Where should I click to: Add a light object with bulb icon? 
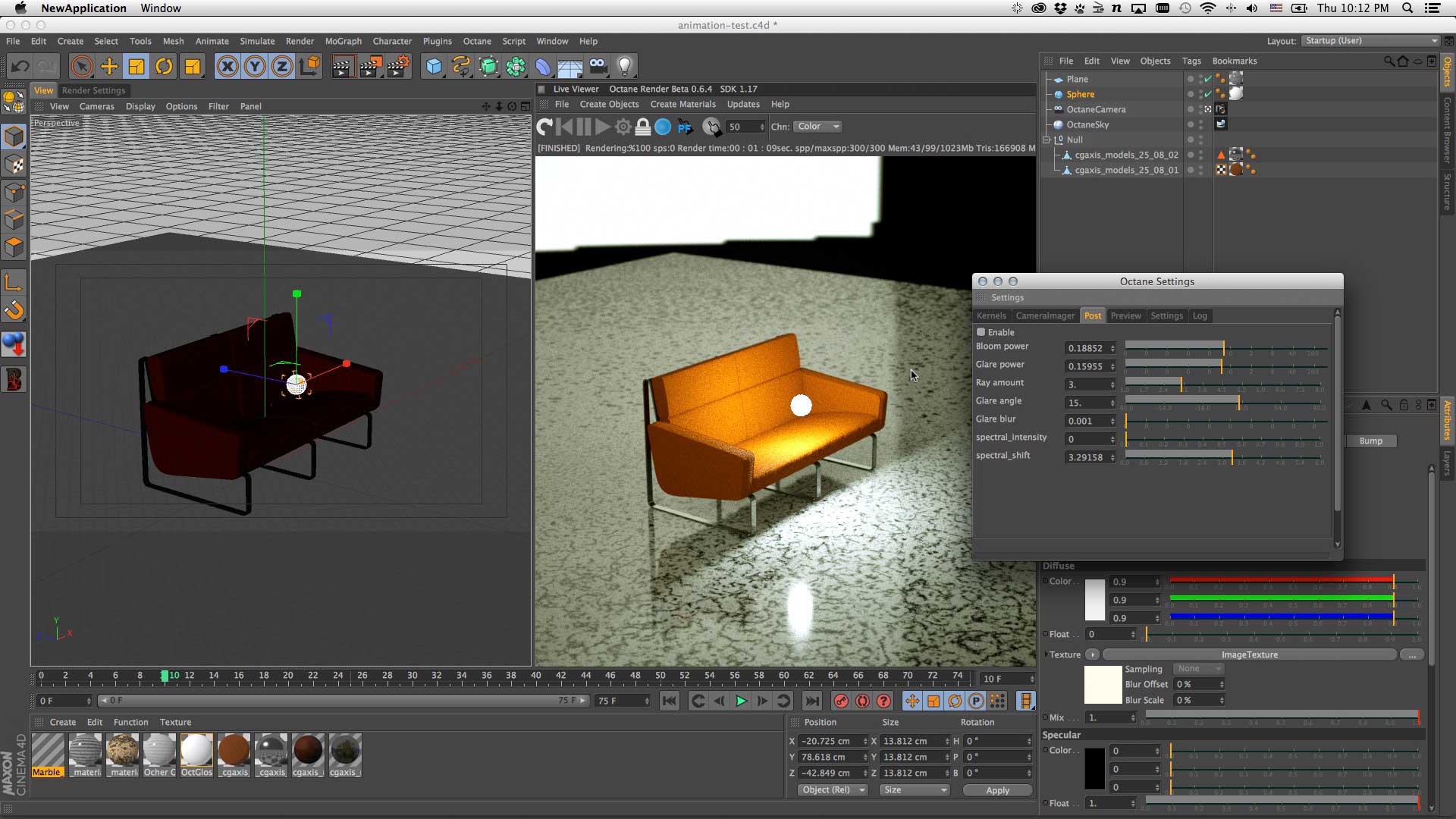point(624,67)
